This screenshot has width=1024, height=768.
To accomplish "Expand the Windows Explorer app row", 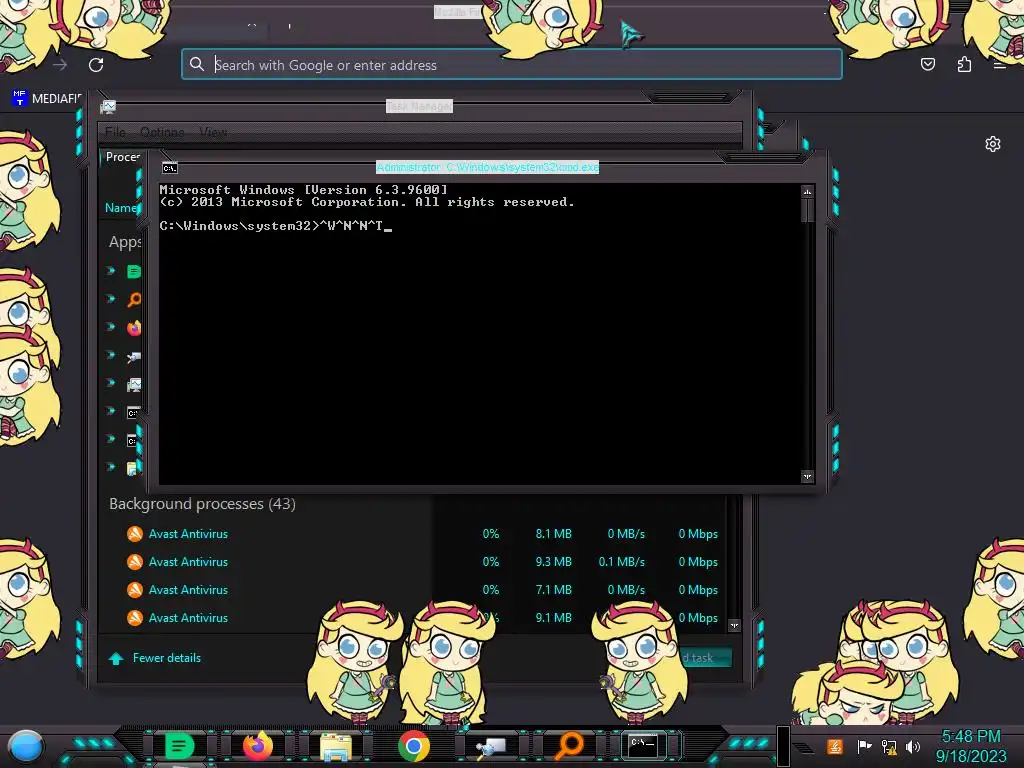I will pyautogui.click(x=111, y=466).
